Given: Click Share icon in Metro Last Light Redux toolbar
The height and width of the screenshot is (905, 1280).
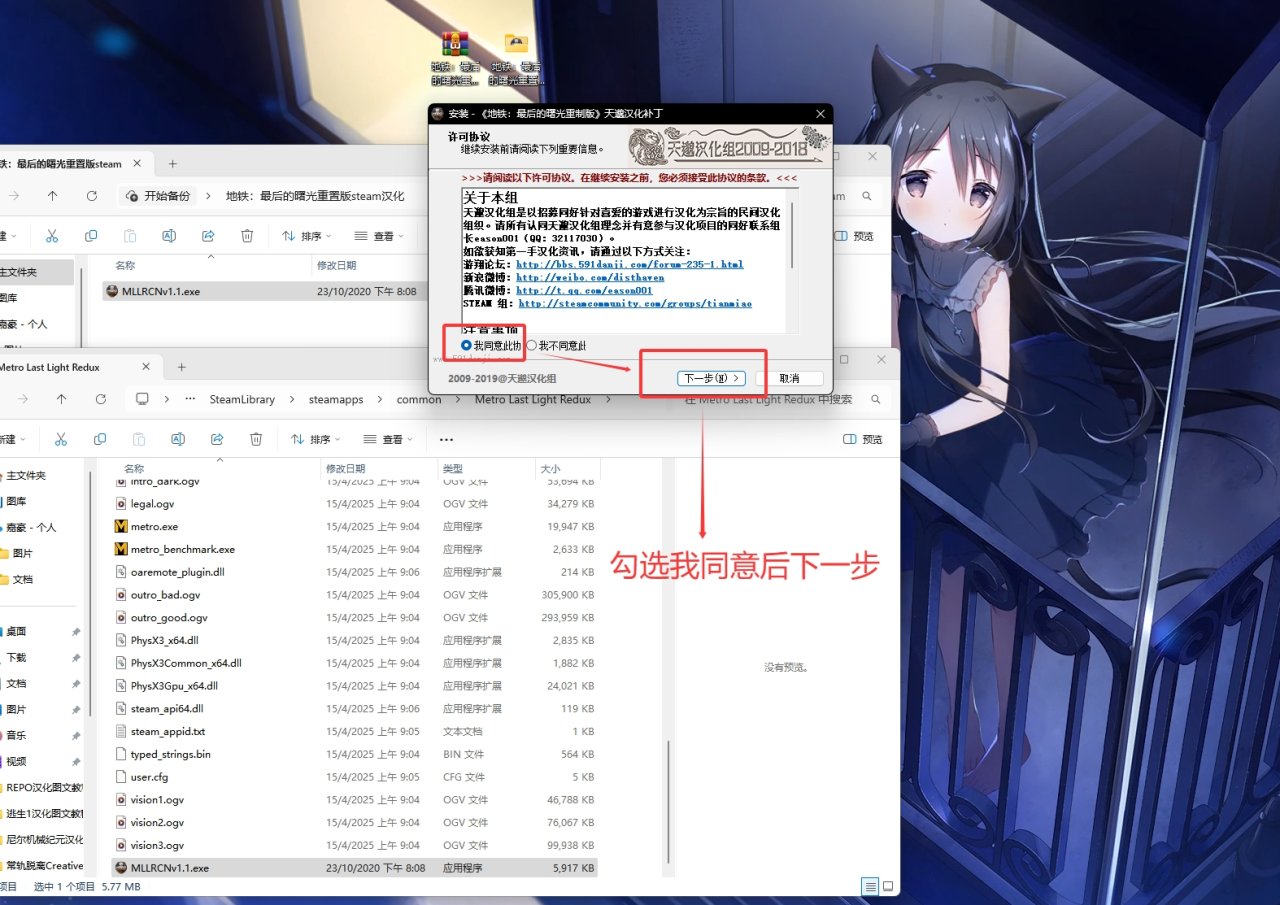Looking at the screenshot, I should [217, 439].
